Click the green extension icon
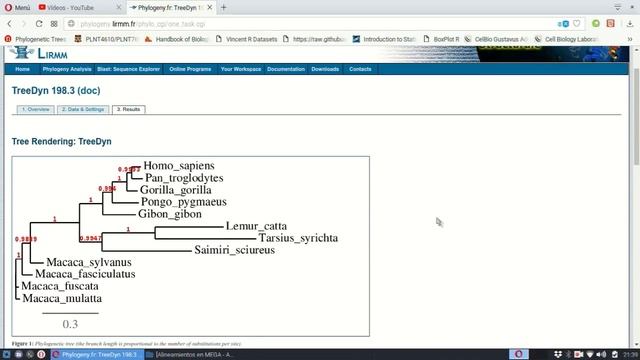640x360 pixels. pos(596,24)
